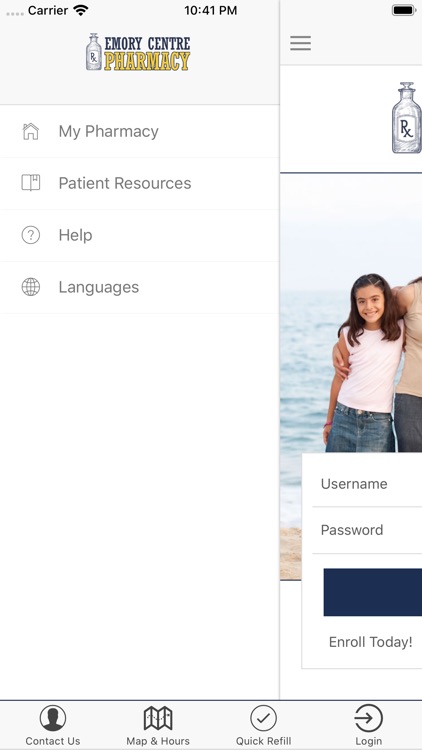The image size is (422, 750).
Task: Click the globe Languages icon
Action: (31, 287)
